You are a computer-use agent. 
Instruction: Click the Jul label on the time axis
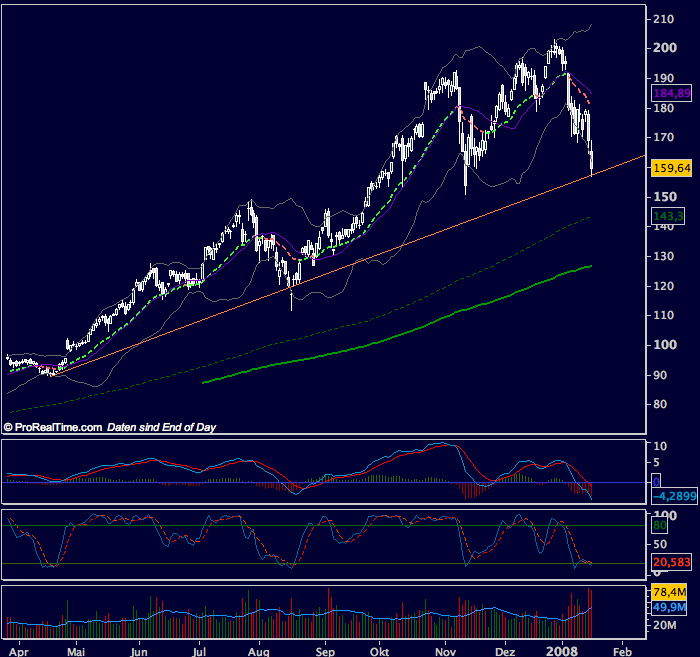pos(199,652)
